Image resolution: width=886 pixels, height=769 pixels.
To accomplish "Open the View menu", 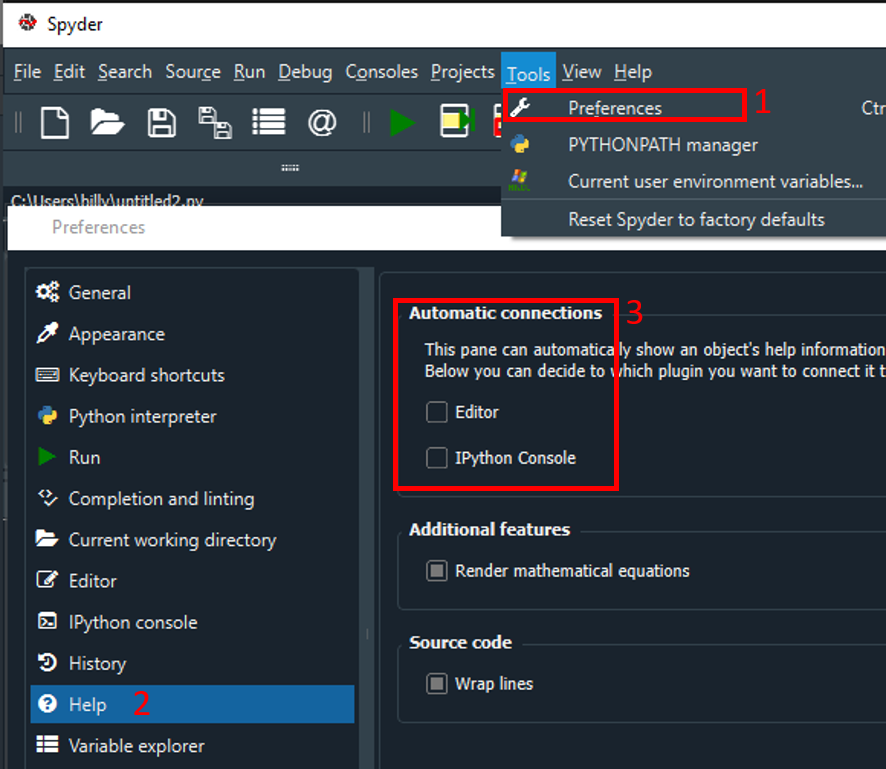I will click(x=581, y=72).
